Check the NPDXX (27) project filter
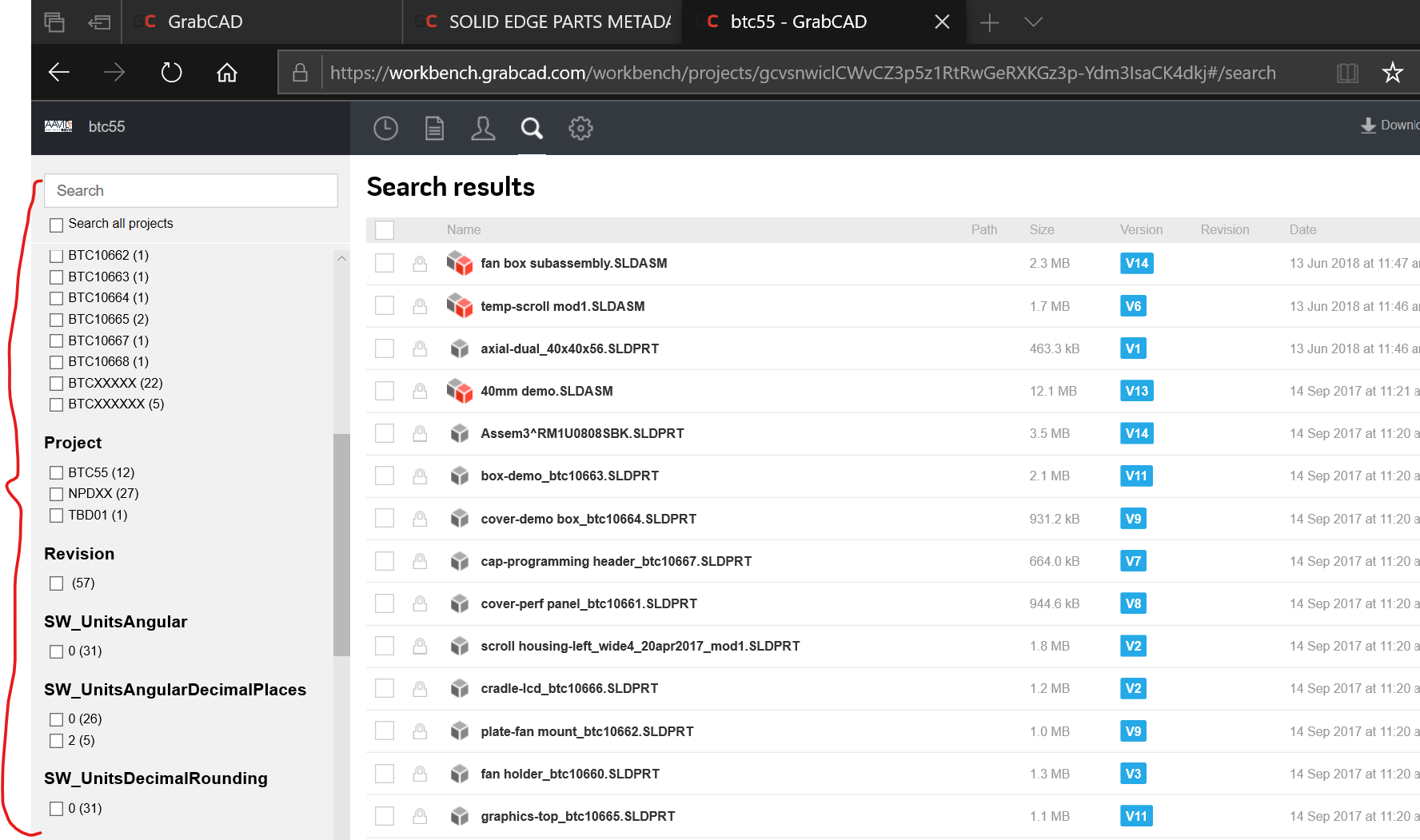Image resolution: width=1420 pixels, height=840 pixels. (x=57, y=494)
